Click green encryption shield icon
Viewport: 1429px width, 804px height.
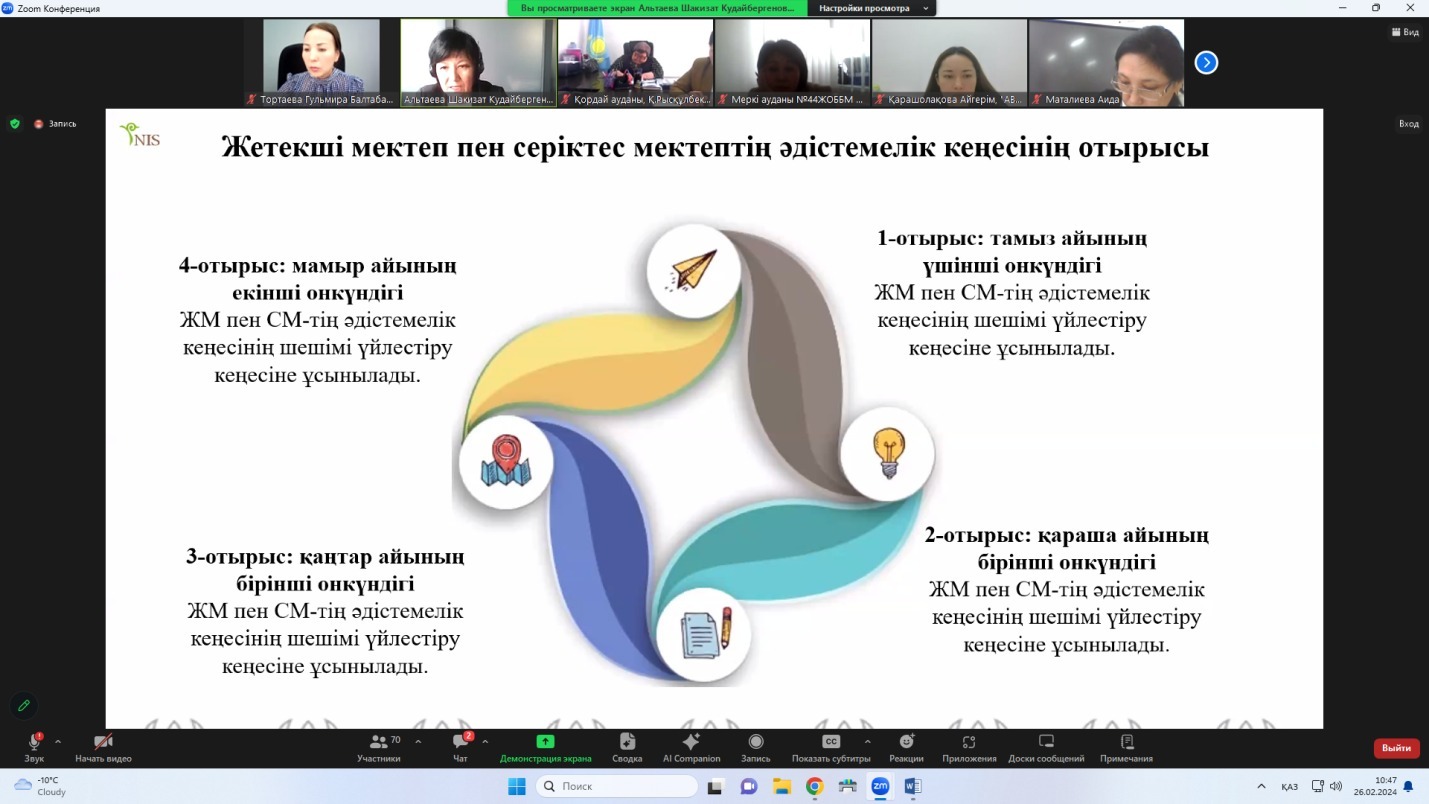(14, 124)
